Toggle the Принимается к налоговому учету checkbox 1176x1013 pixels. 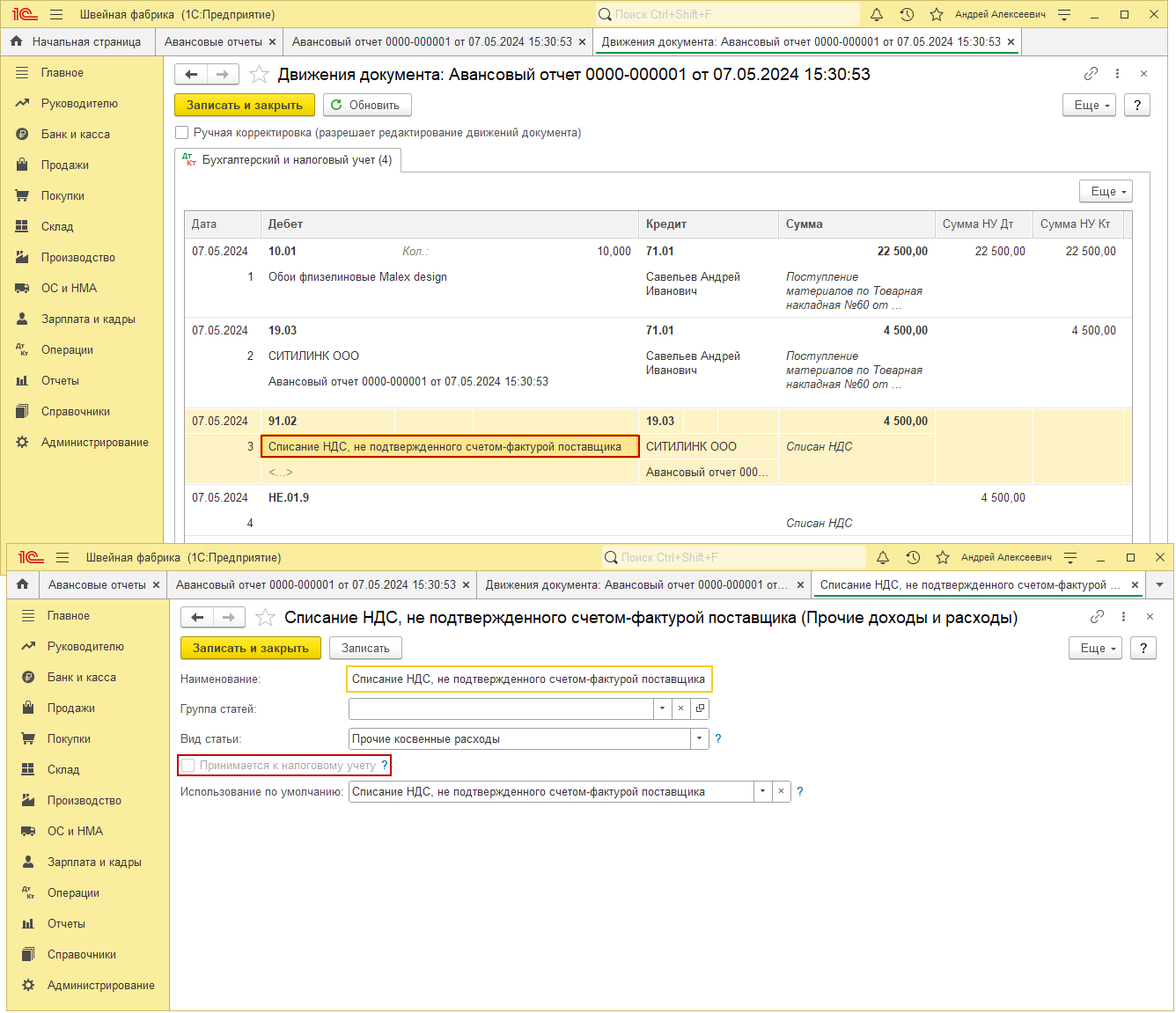(187, 766)
